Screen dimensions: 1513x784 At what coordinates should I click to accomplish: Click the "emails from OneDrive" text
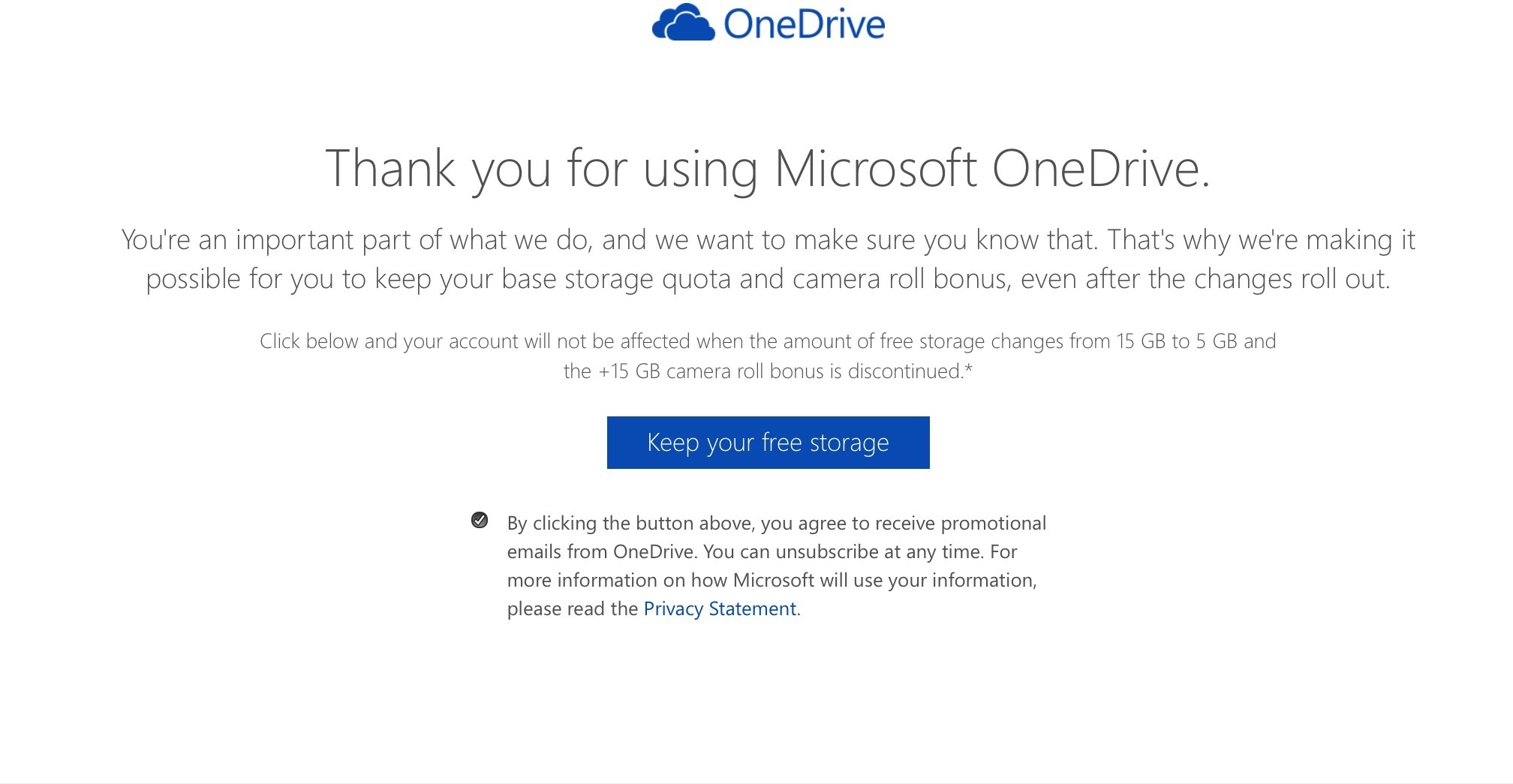(600, 551)
